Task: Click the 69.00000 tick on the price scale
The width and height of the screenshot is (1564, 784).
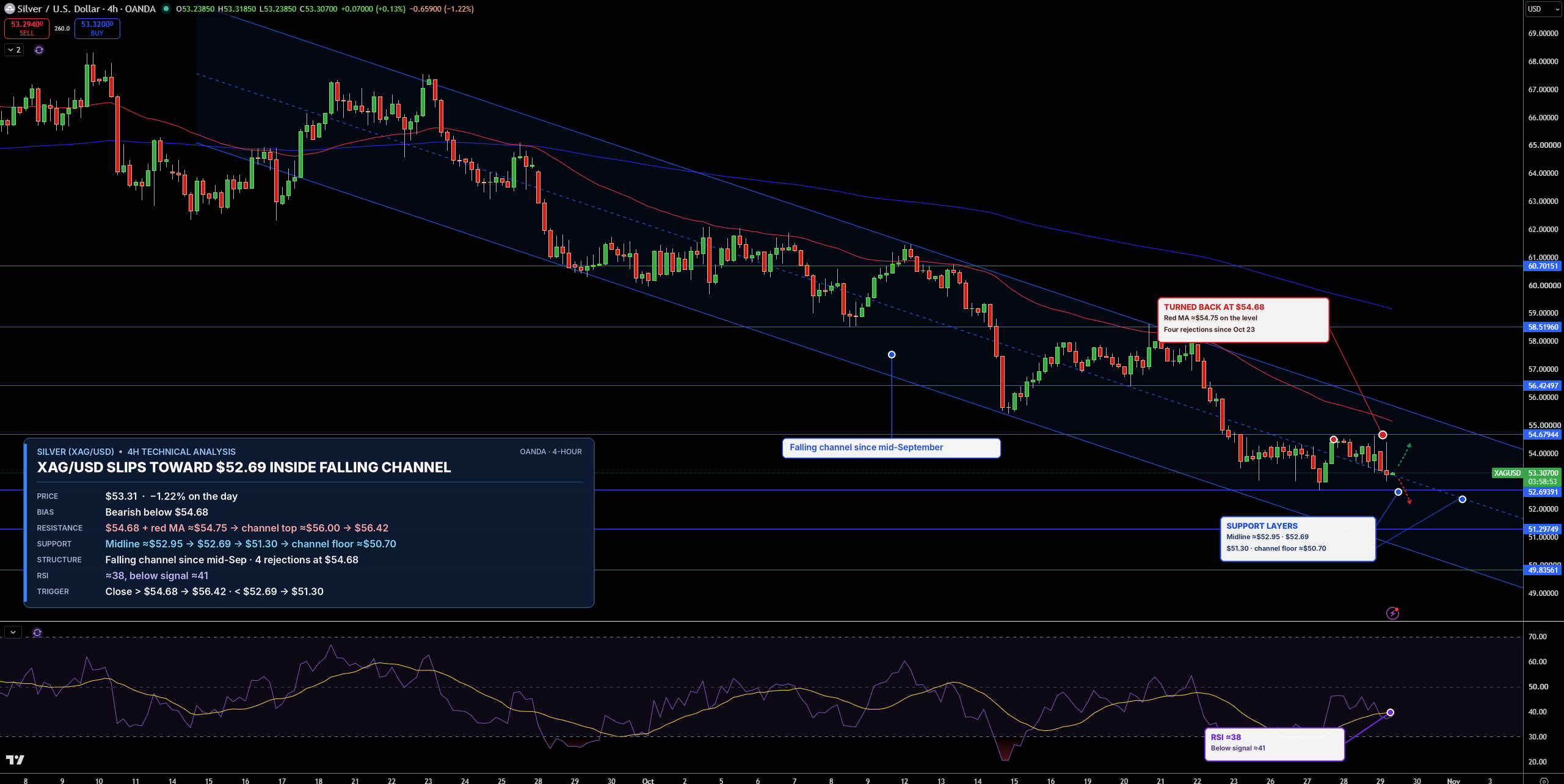Action: pyautogui.click(x=1543, y=34)
